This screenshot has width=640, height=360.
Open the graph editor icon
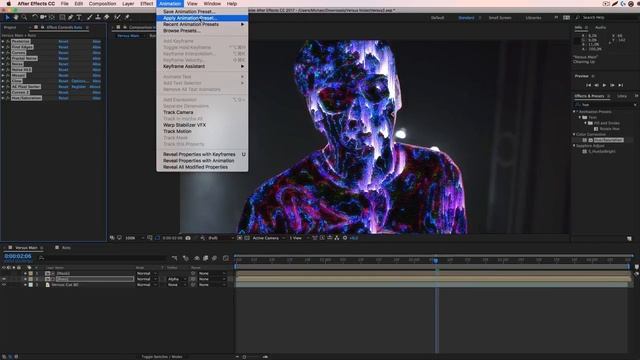pyautogui.click(x=226, y=258)
